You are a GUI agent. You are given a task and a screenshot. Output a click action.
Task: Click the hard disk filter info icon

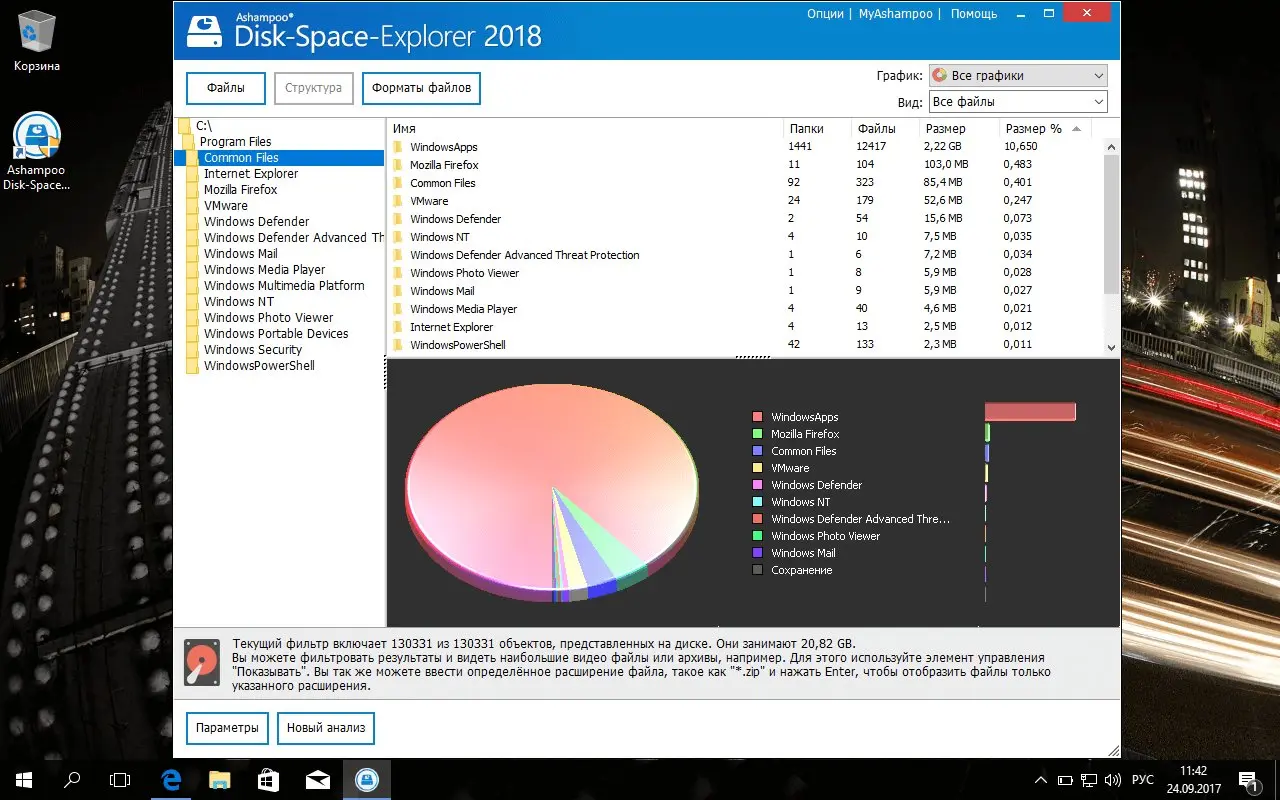coord(202,662)
